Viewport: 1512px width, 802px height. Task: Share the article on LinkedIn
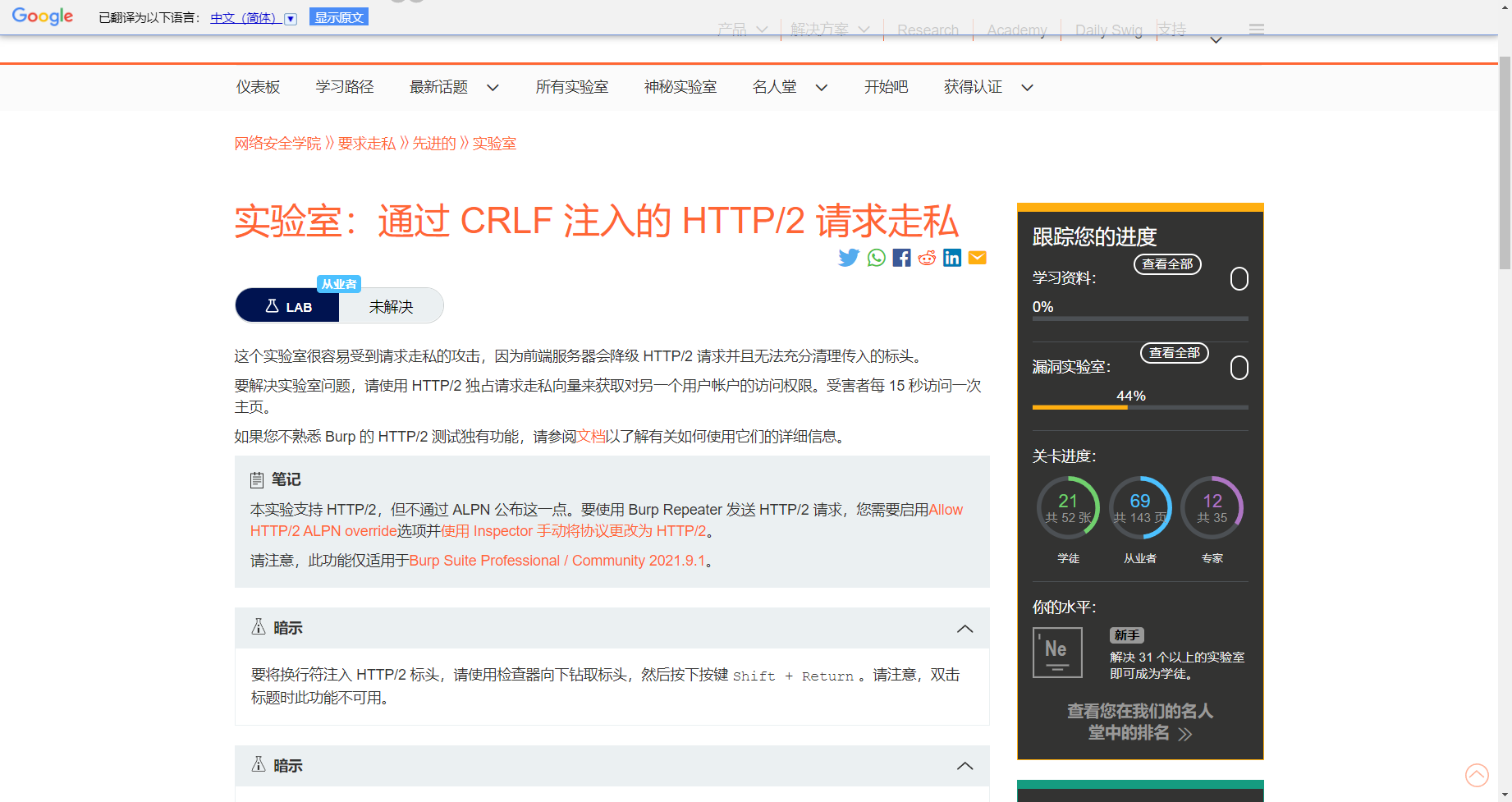tap(951, 257)
